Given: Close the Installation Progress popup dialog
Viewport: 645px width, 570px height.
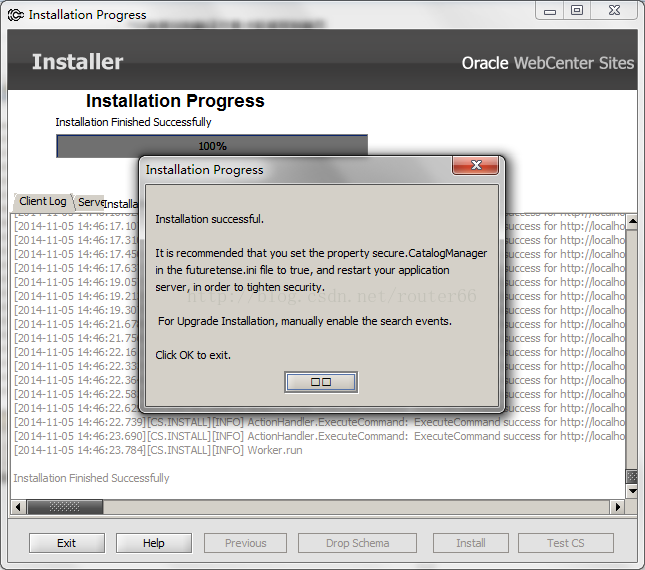Looking at the screenshot, I should click(476, 165).
